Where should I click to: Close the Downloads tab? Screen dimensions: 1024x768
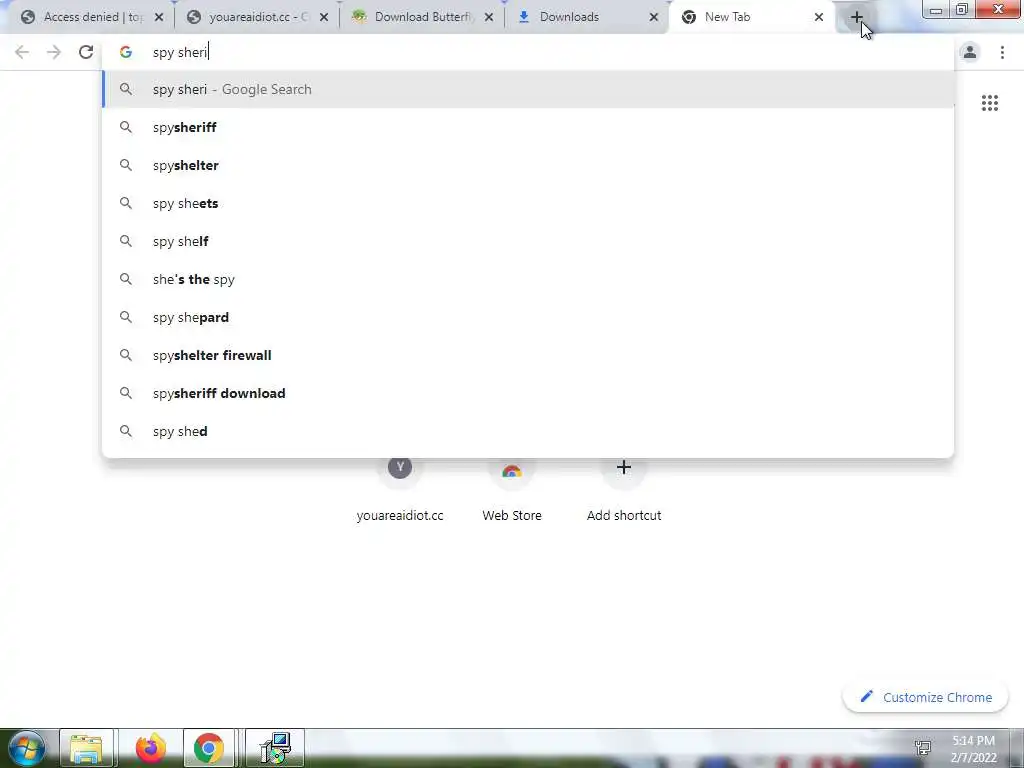[x=654, y=18]
